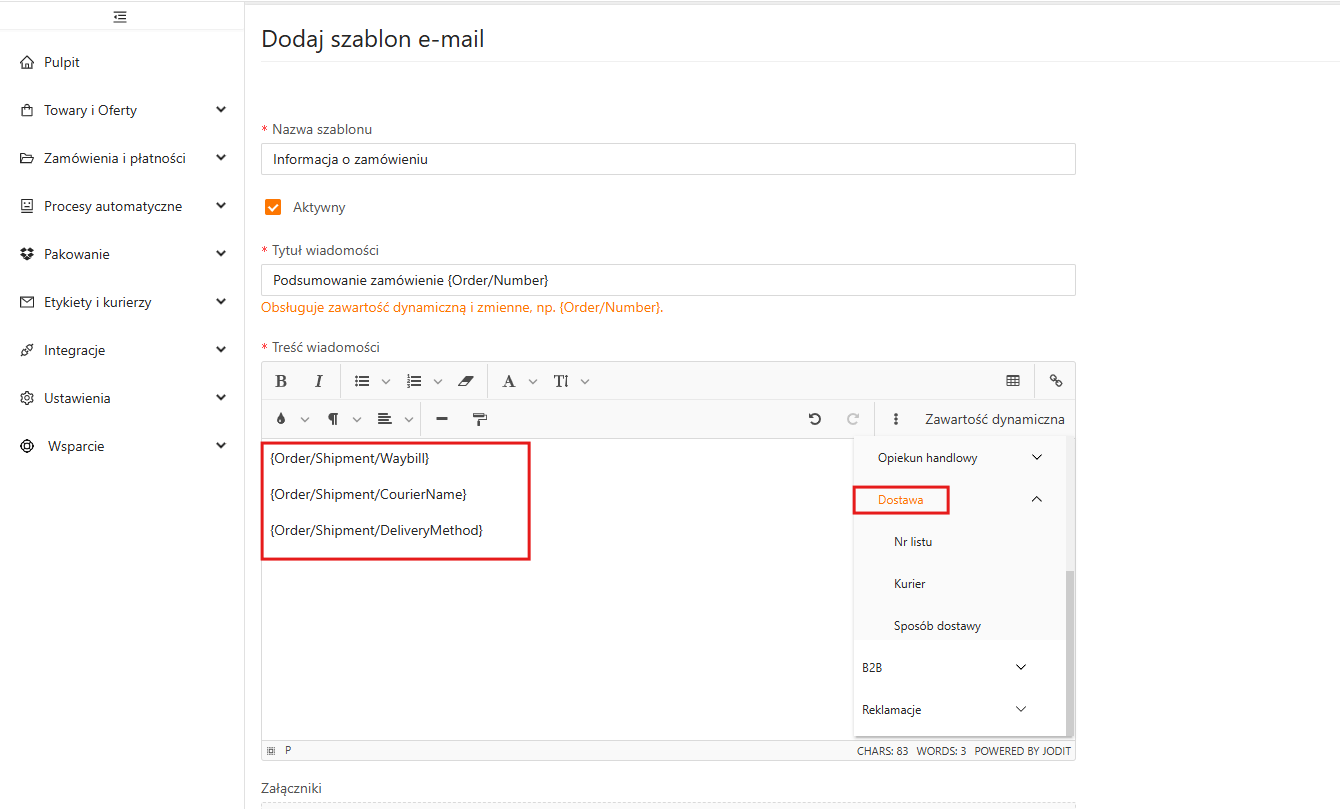Expand the Reklamacje section
Viewport: 1340px width, 809px height.
pos(1020,710)
